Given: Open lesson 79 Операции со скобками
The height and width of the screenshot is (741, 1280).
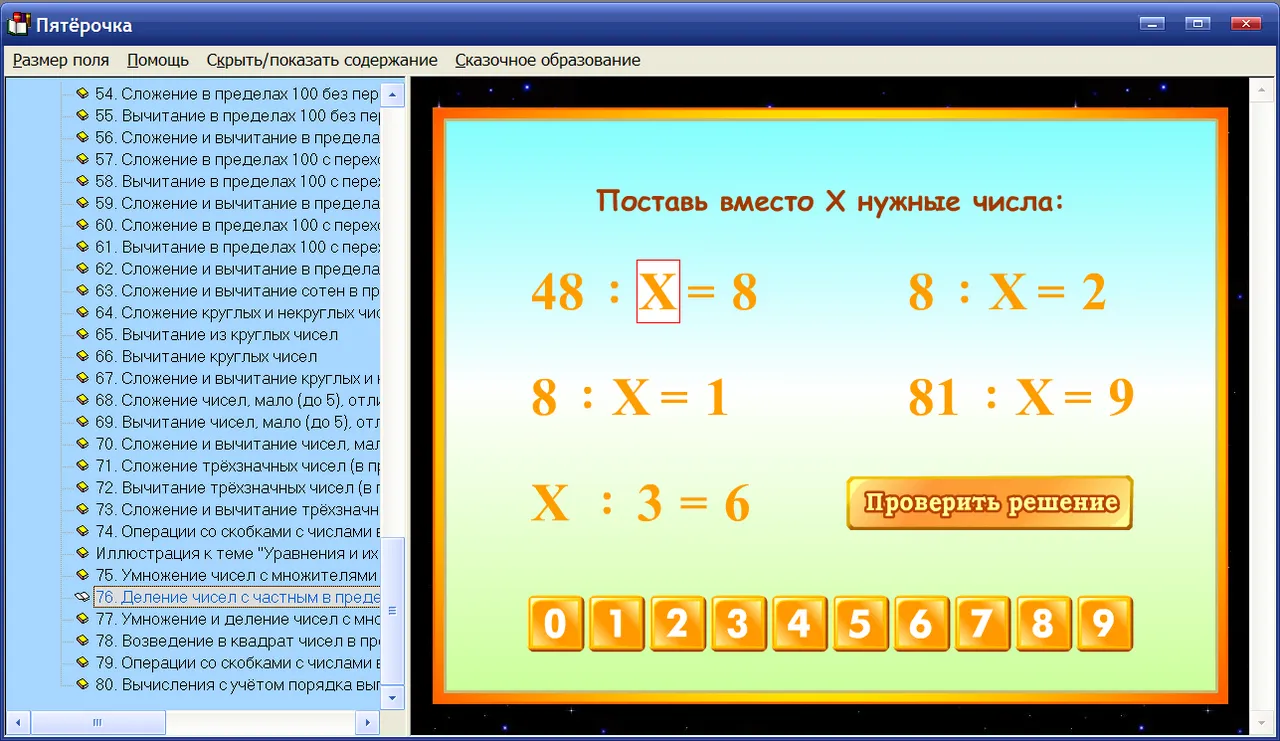Looking at the screenshot, I should (237, 663).
